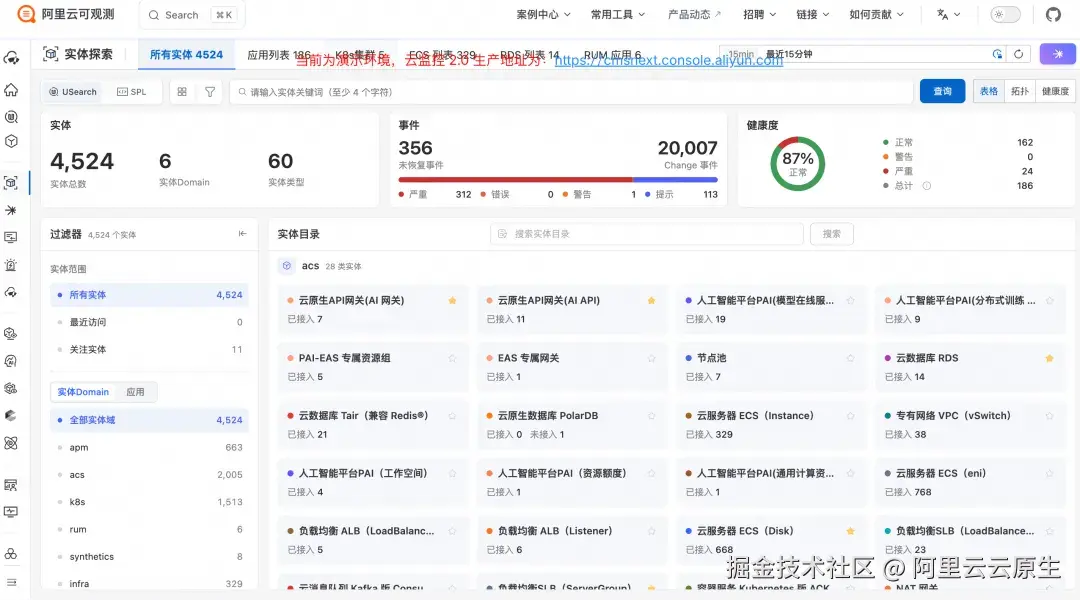This screenshot has width=1080, height=600.
Task: Select the synthetics domain filter
Action: click(x=149, y=557)
